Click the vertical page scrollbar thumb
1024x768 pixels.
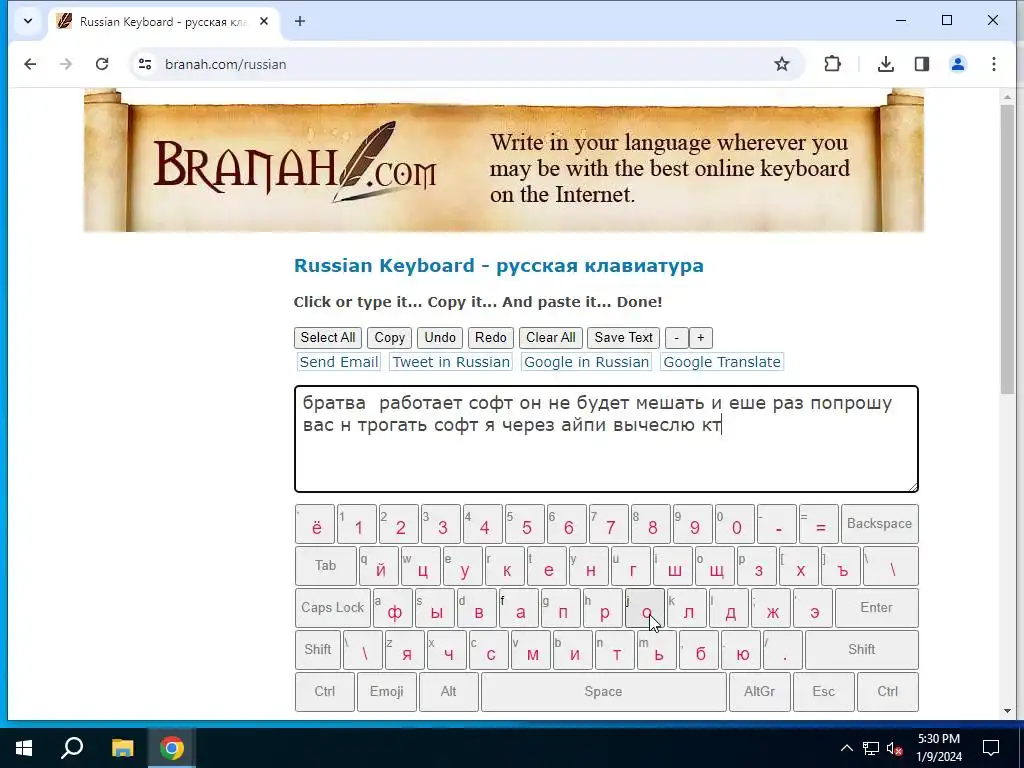pos(1007,248)
